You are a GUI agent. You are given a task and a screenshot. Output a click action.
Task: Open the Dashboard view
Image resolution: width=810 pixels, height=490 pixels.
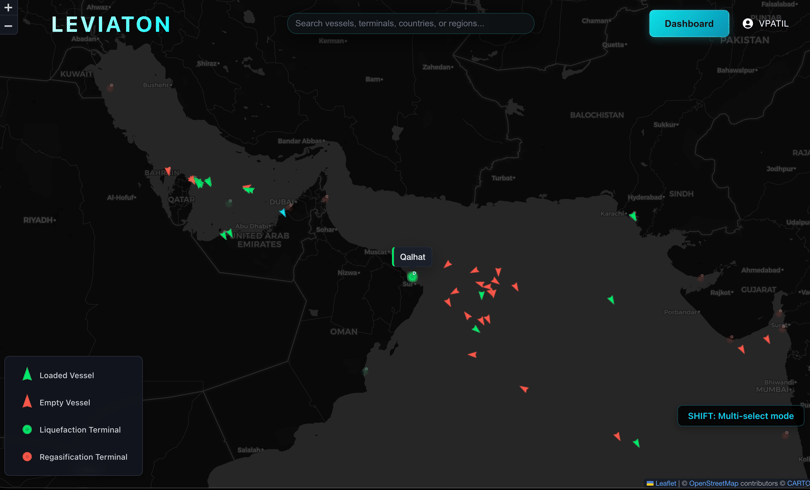(689, 23)
